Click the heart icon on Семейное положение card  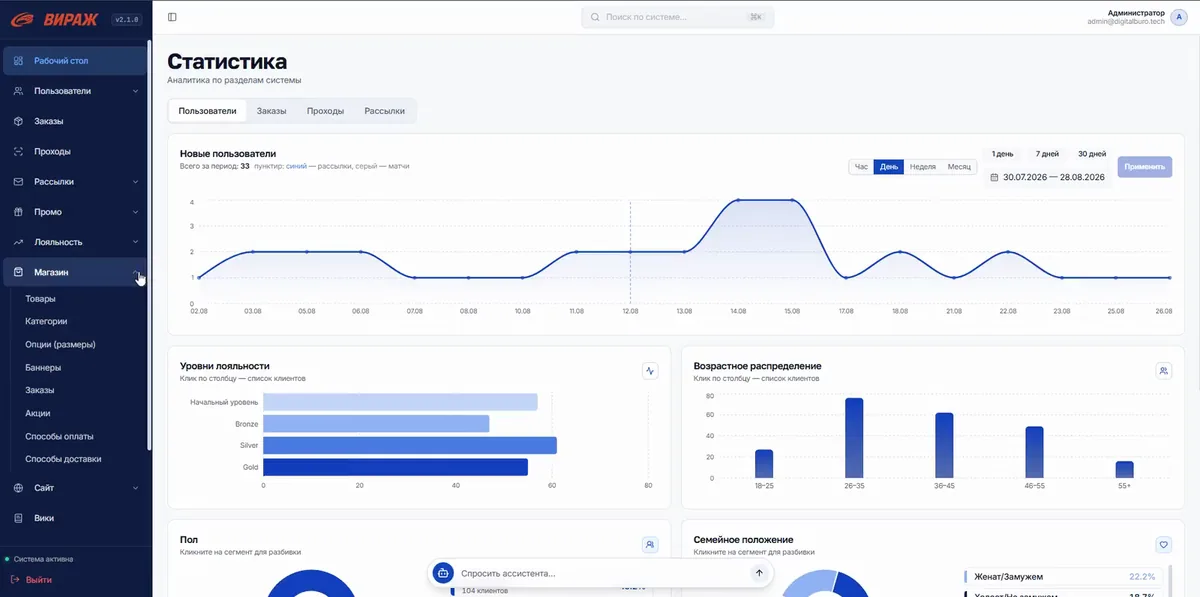1164,545
